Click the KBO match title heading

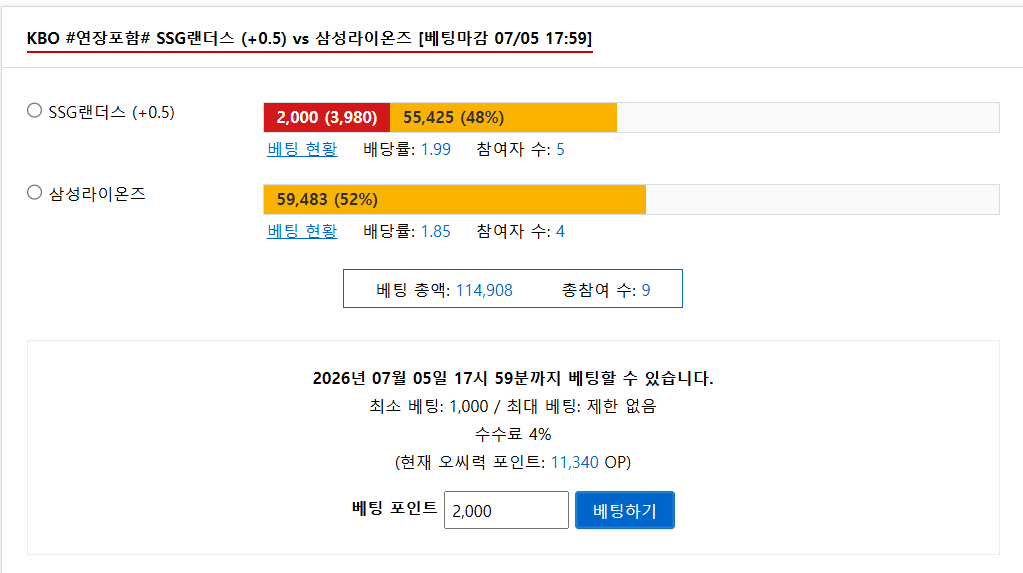pos(309,39)
